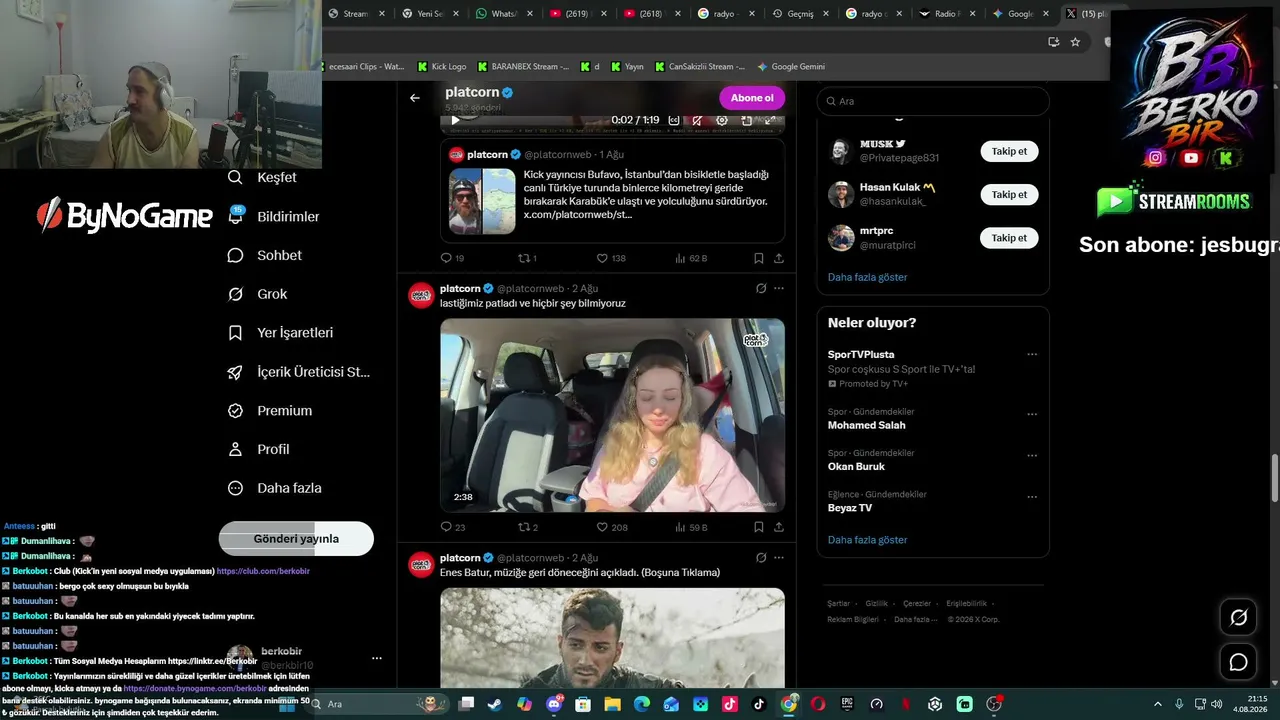Open more options for Mohamed Salah trend

pyautogui.click(x=1032, y=414)
